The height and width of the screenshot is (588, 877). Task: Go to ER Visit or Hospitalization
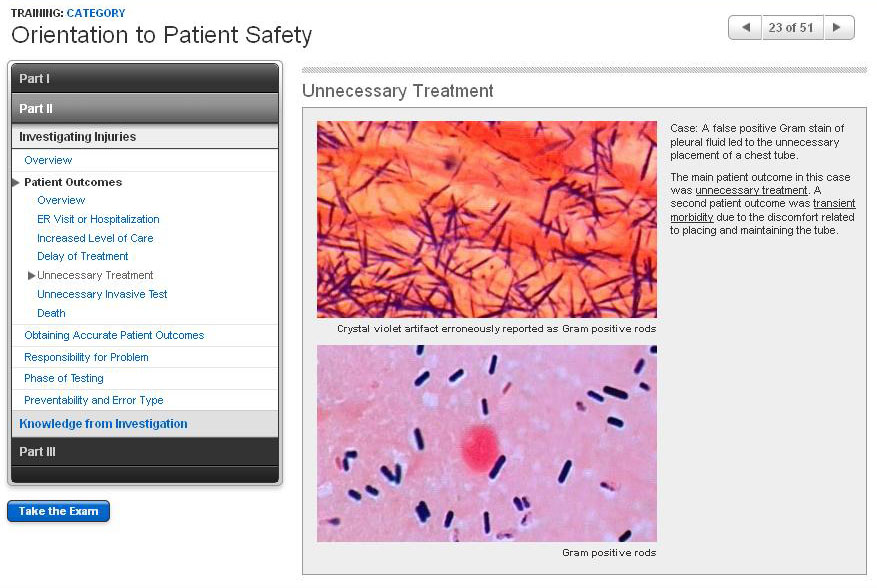98,219
